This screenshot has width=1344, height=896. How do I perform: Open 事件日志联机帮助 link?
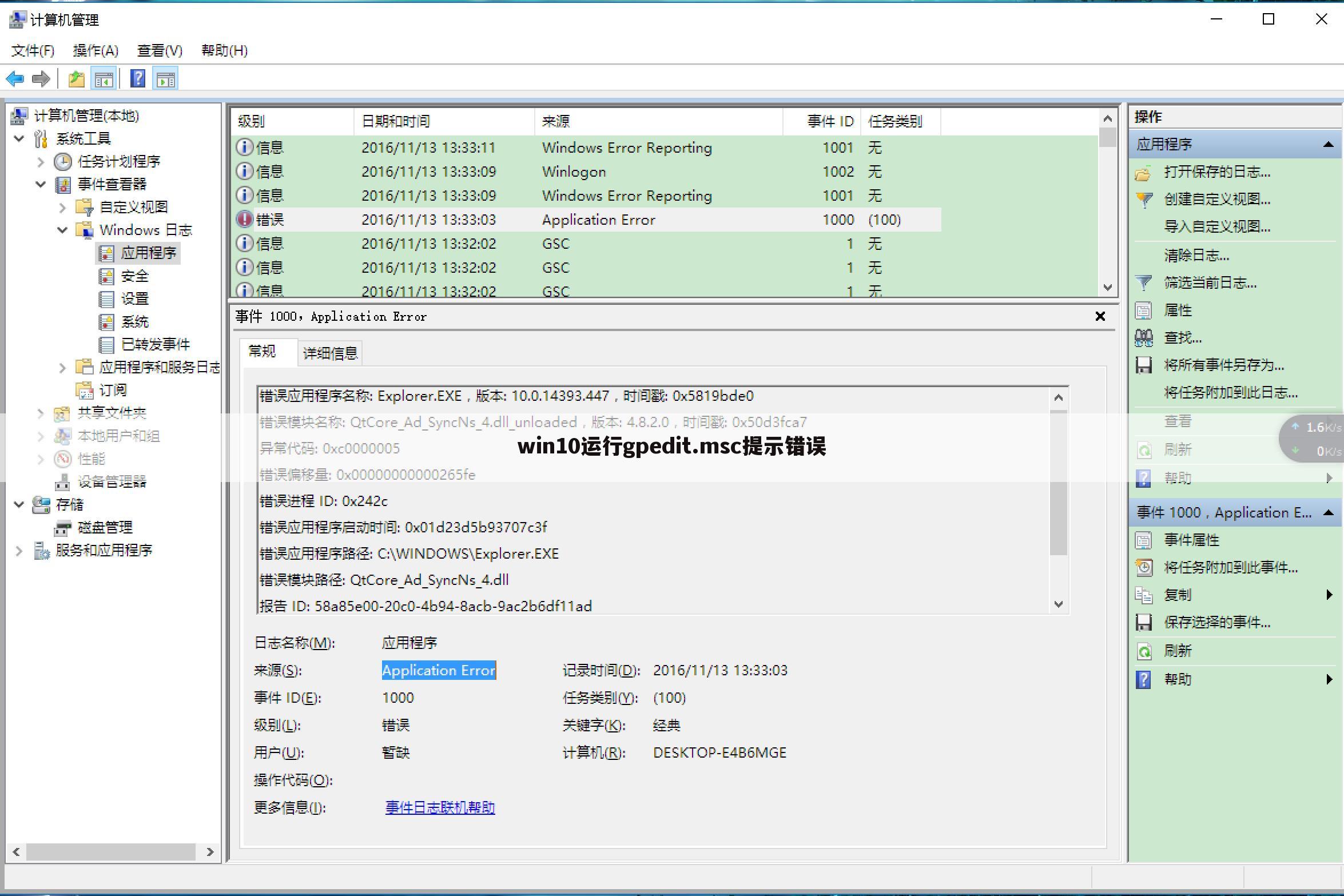coord(440,807)
